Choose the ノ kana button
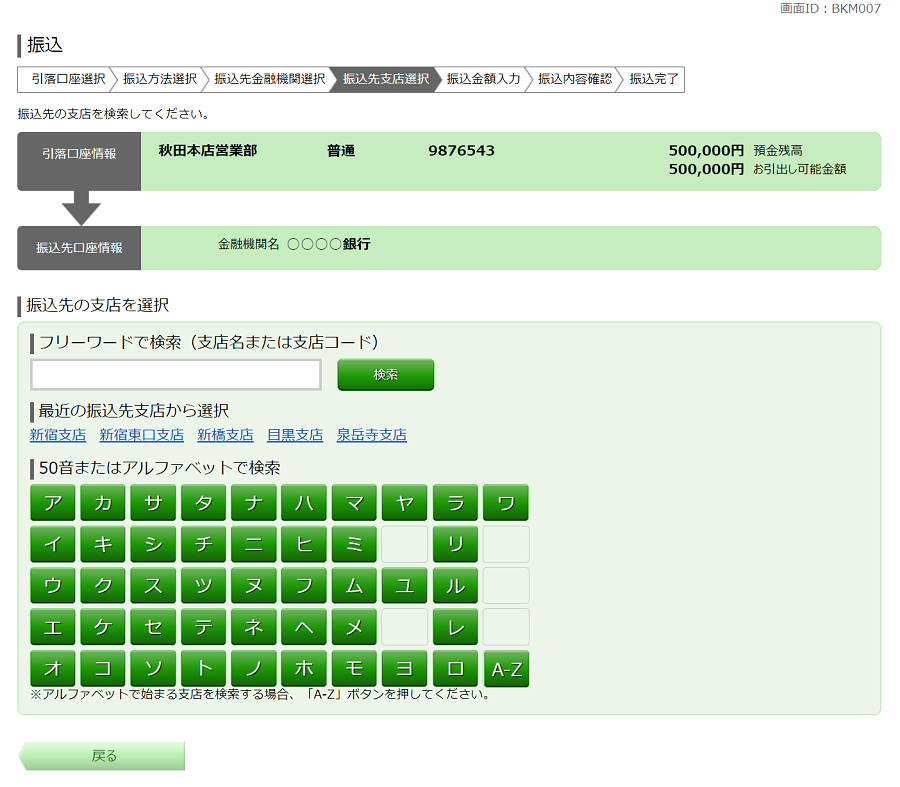This screenshot has height=787, width=900. (x=254, y=668)
